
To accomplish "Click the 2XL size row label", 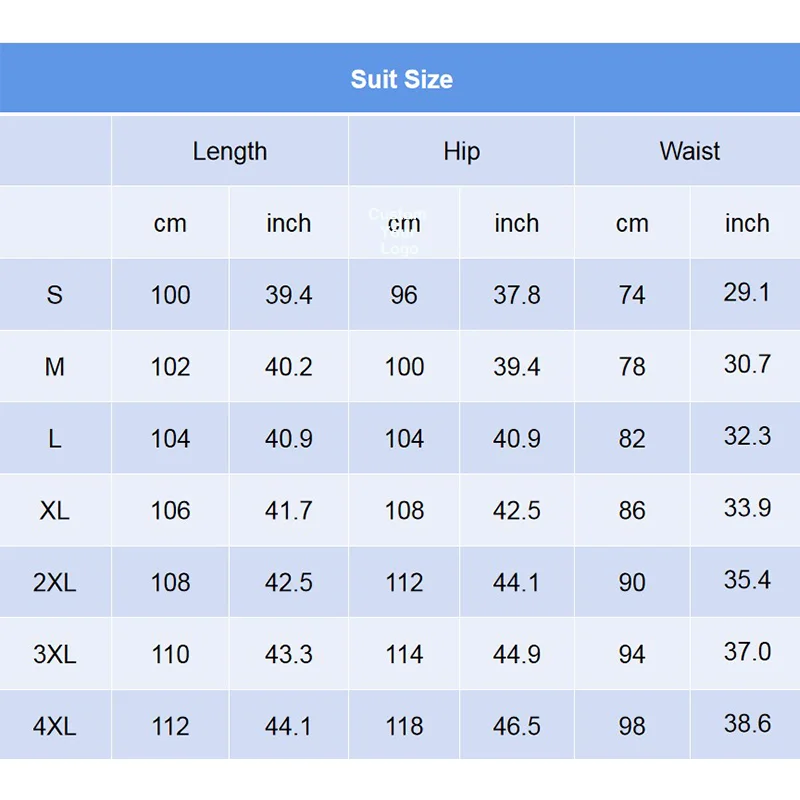I will [55, 582].
